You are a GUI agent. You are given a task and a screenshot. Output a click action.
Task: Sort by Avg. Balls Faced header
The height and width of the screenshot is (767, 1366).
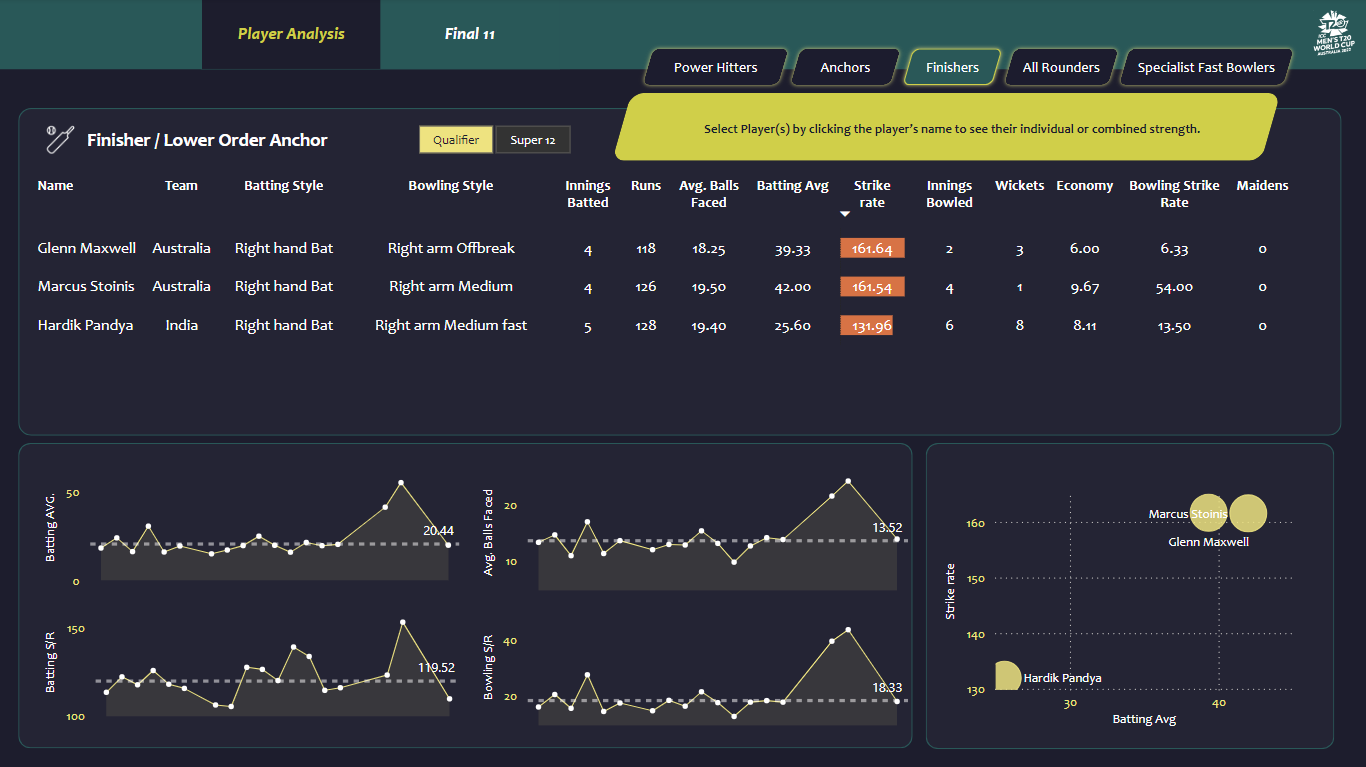(x=709, y=194)
